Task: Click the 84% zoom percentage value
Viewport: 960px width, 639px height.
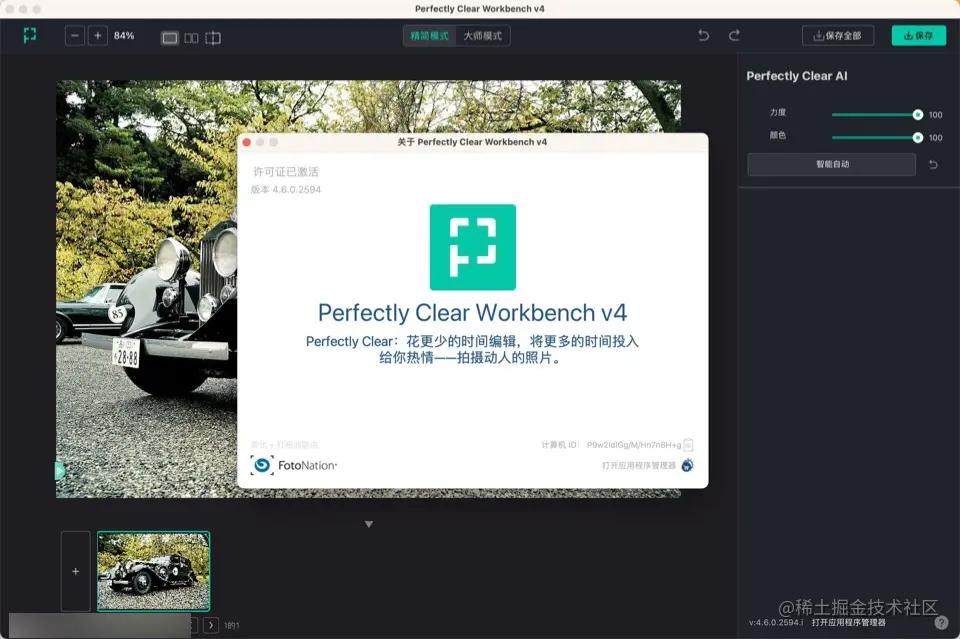Action: [124, 36]
